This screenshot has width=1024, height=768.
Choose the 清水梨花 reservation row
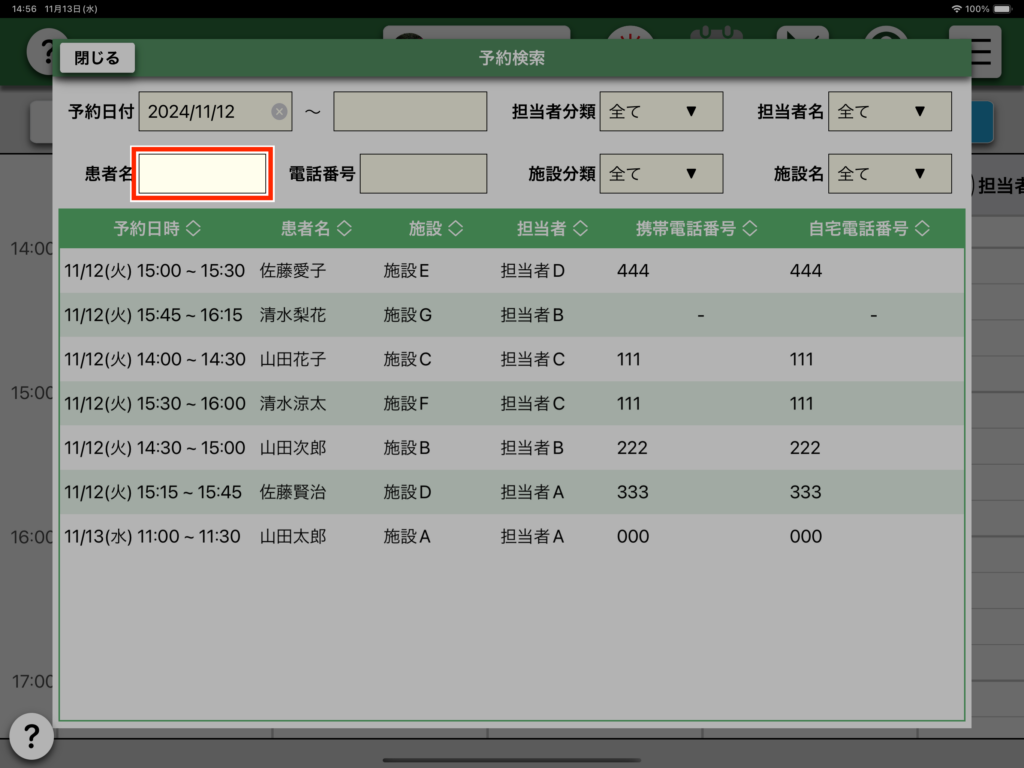tap(512, 315)
